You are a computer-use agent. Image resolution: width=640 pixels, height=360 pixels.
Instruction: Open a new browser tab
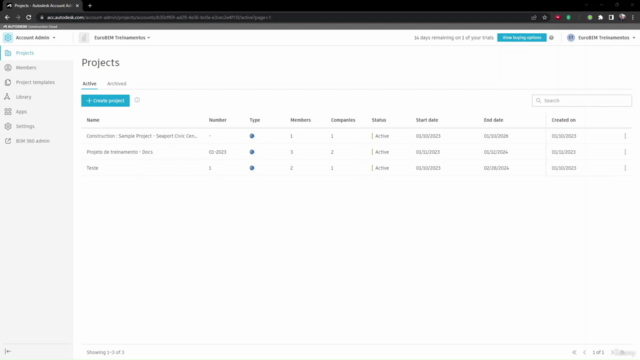[x=90, y=6]
